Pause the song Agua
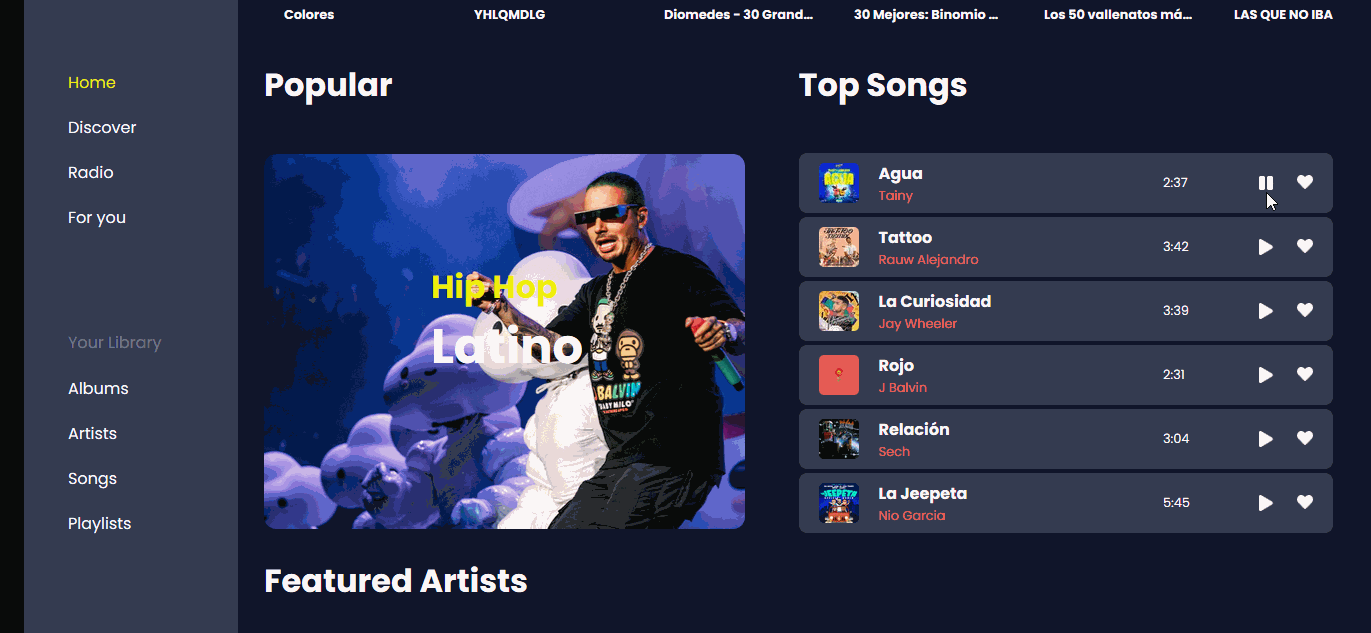This screenshot has height=633, width=1371. [1266, 183]
